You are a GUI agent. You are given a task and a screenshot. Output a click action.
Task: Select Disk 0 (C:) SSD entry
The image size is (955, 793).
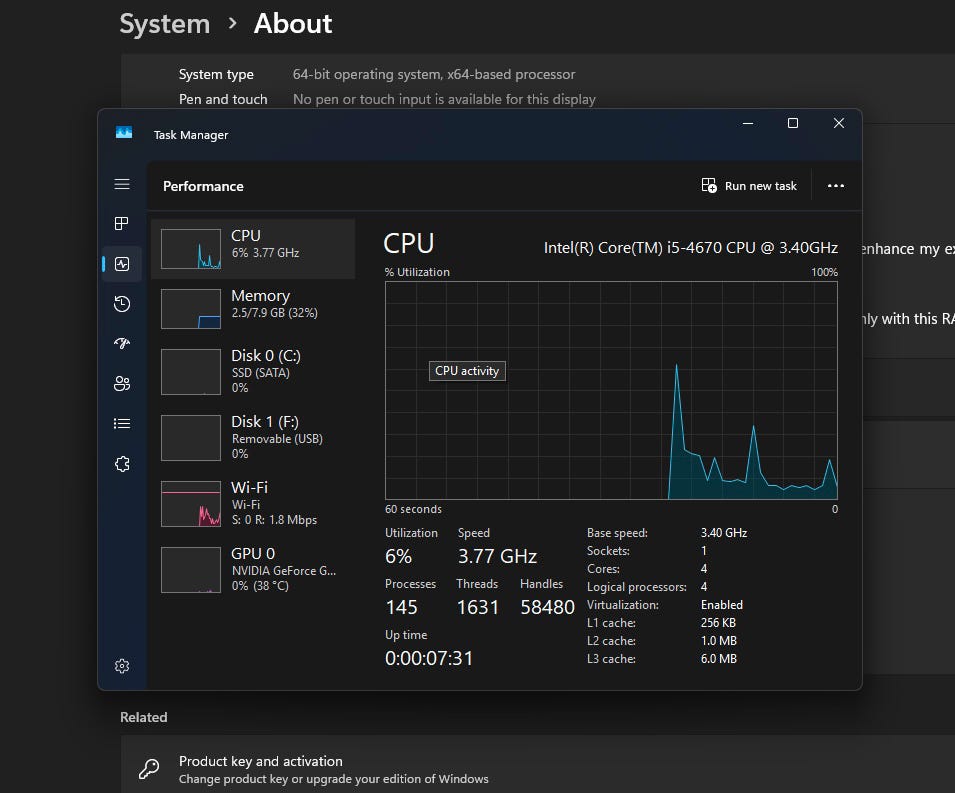pyautogui.click(x=253, y=371)
